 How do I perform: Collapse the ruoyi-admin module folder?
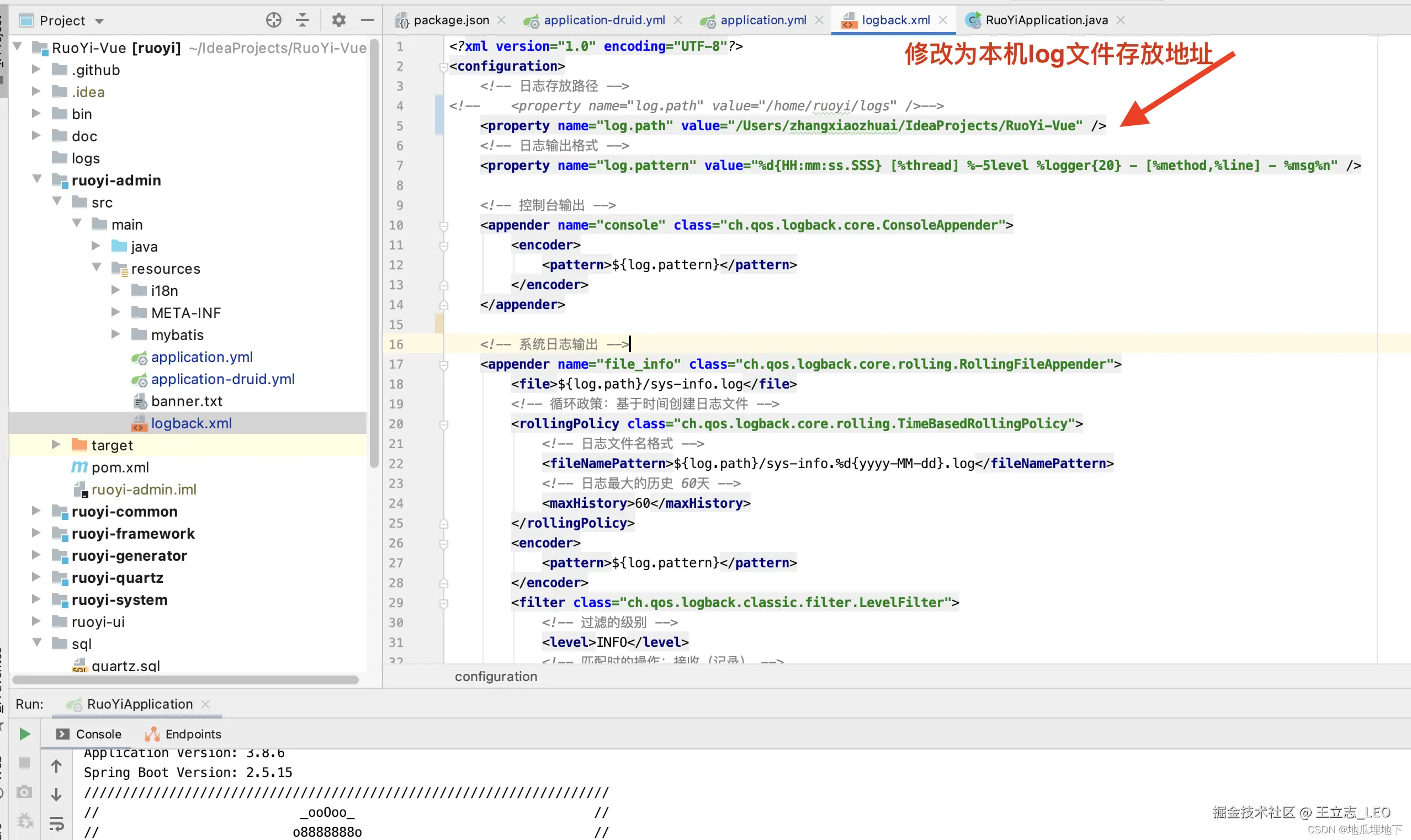(x=37, y=179)
